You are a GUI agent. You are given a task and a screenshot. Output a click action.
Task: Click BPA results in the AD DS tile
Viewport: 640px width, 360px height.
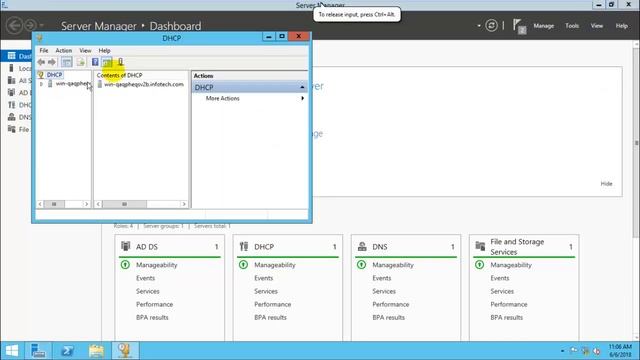click(152, 317)
